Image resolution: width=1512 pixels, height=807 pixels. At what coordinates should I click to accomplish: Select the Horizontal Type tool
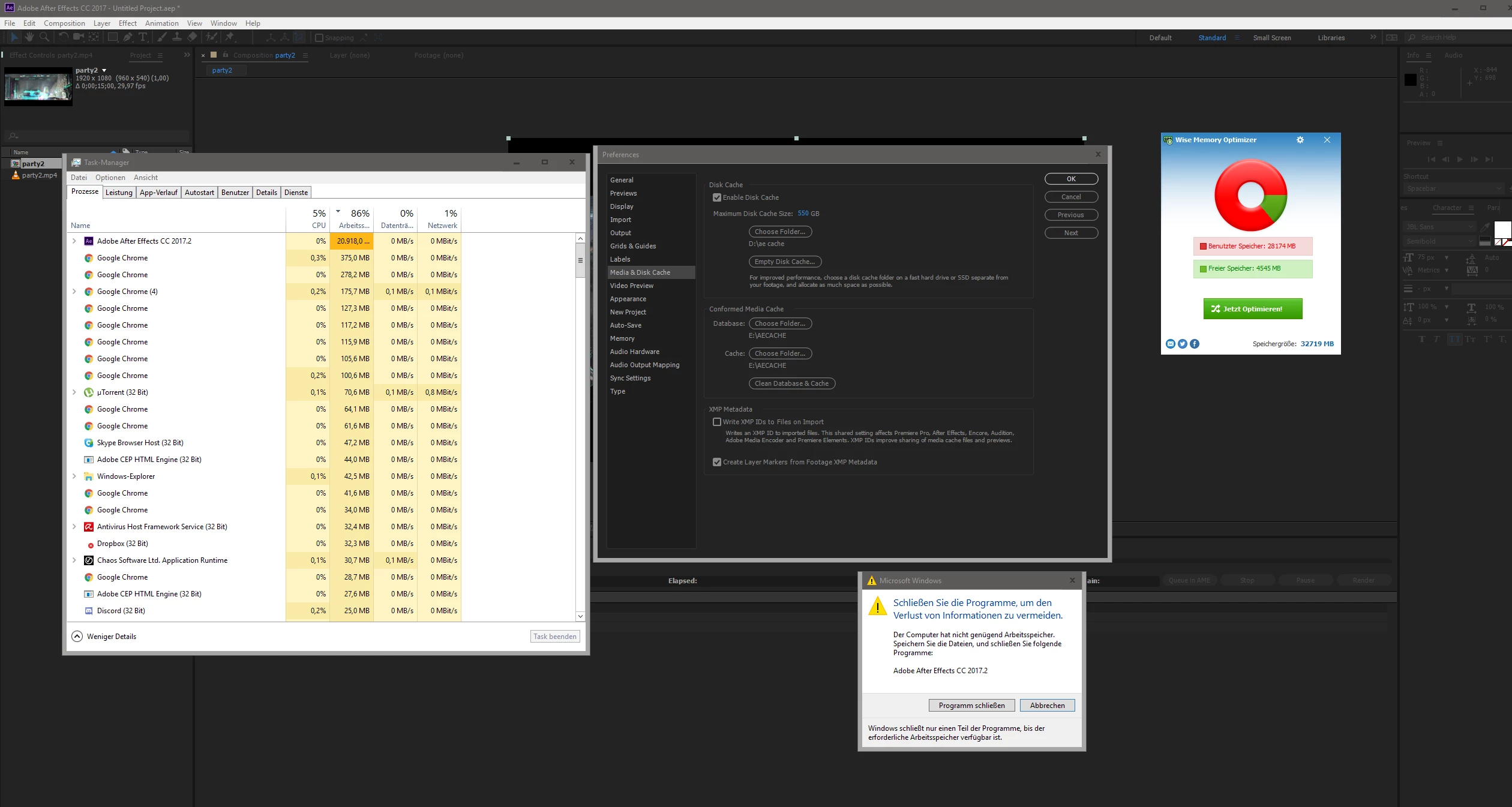143,37
